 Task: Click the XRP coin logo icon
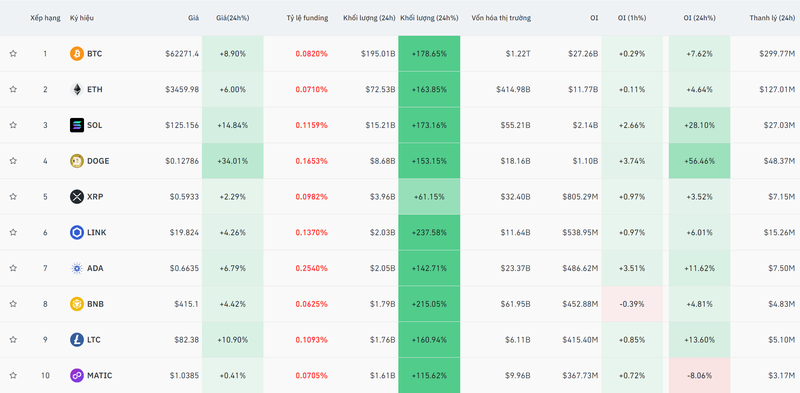tap(77, 196)
